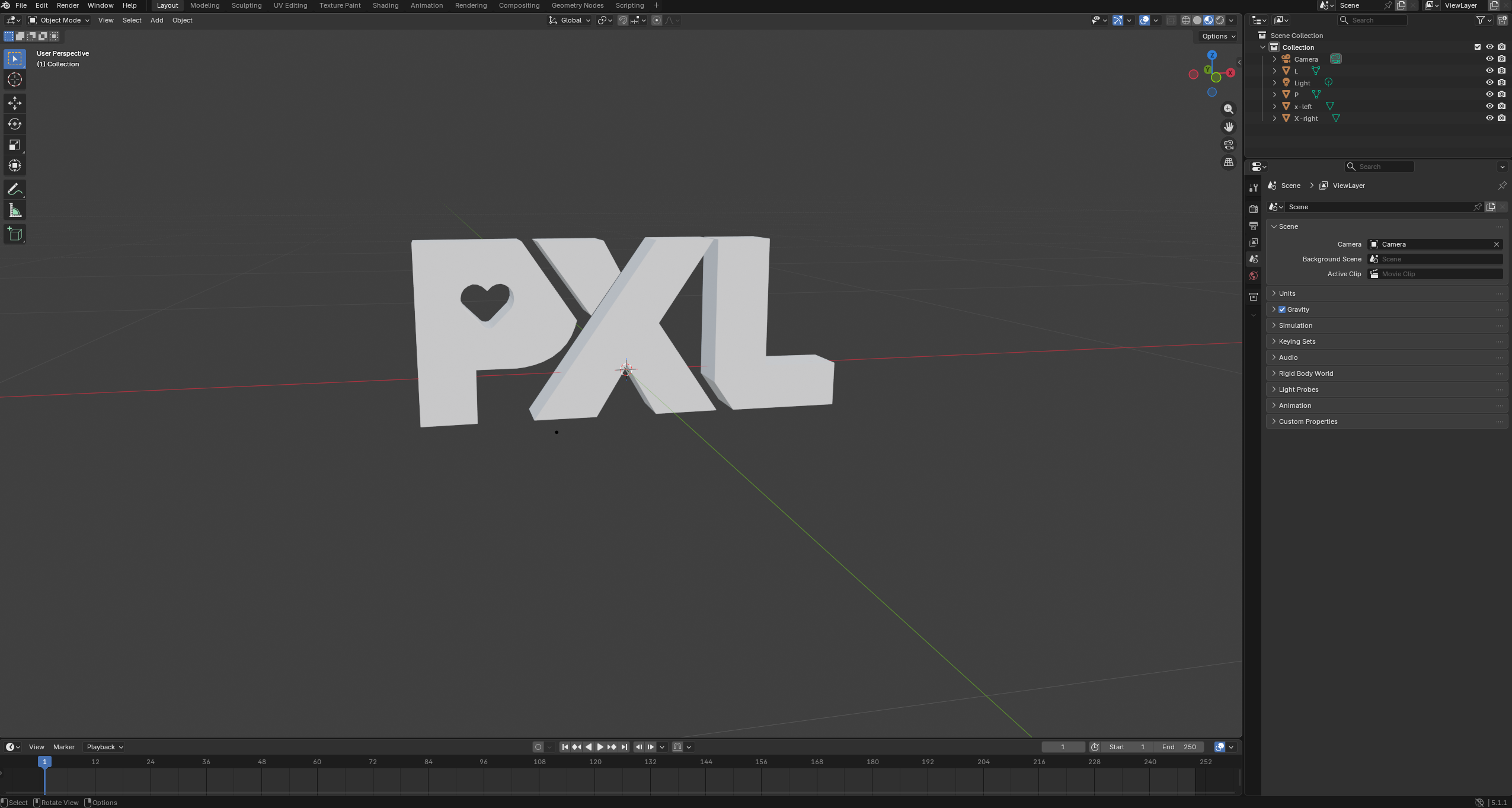Screen dimensions: 1512x808
Task: Toggle Collection exclude checkbox in outliner
Action: click(x=1478, y=47)
